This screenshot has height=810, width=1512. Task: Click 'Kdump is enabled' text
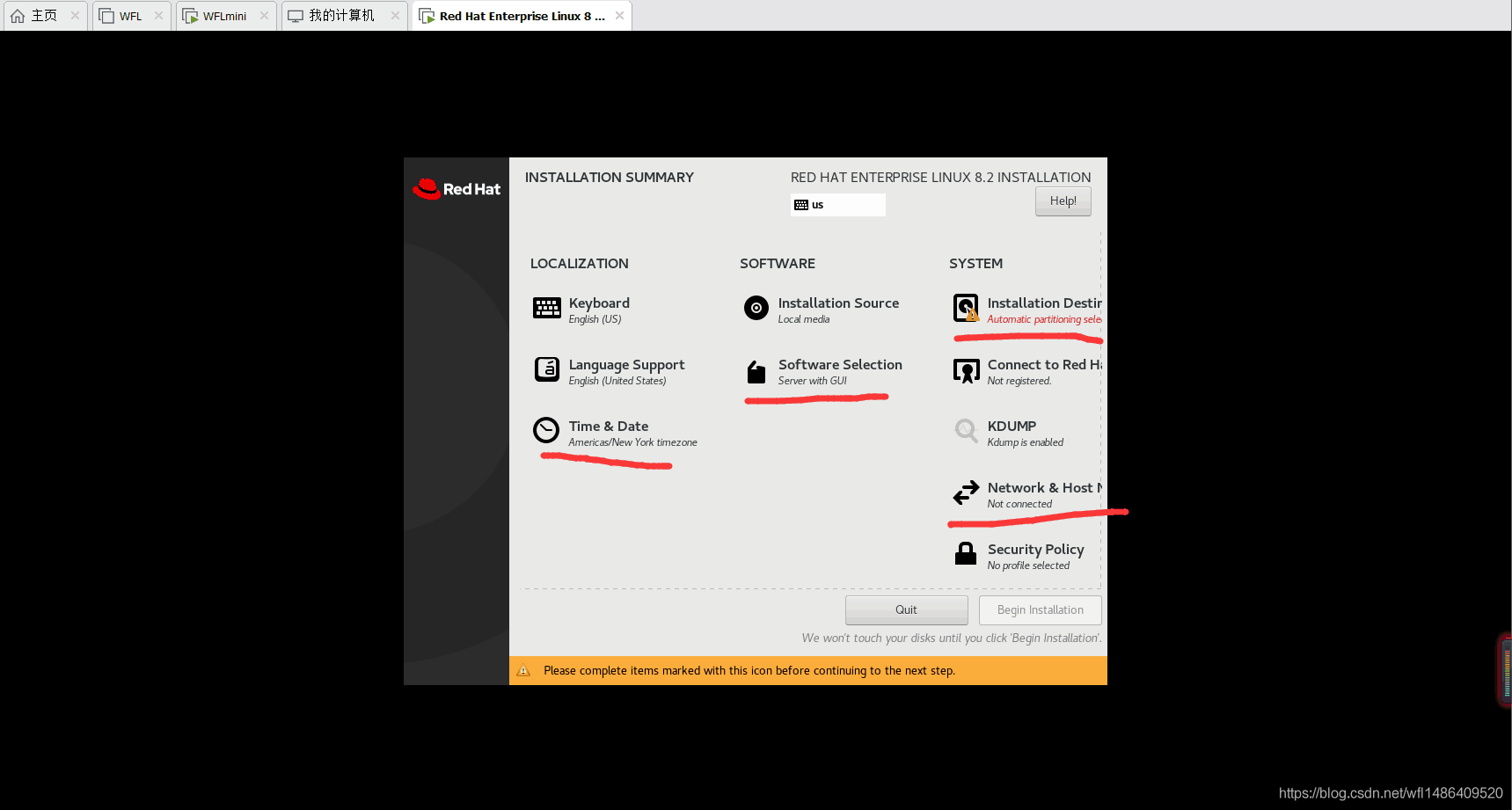tap(1025, 442)
